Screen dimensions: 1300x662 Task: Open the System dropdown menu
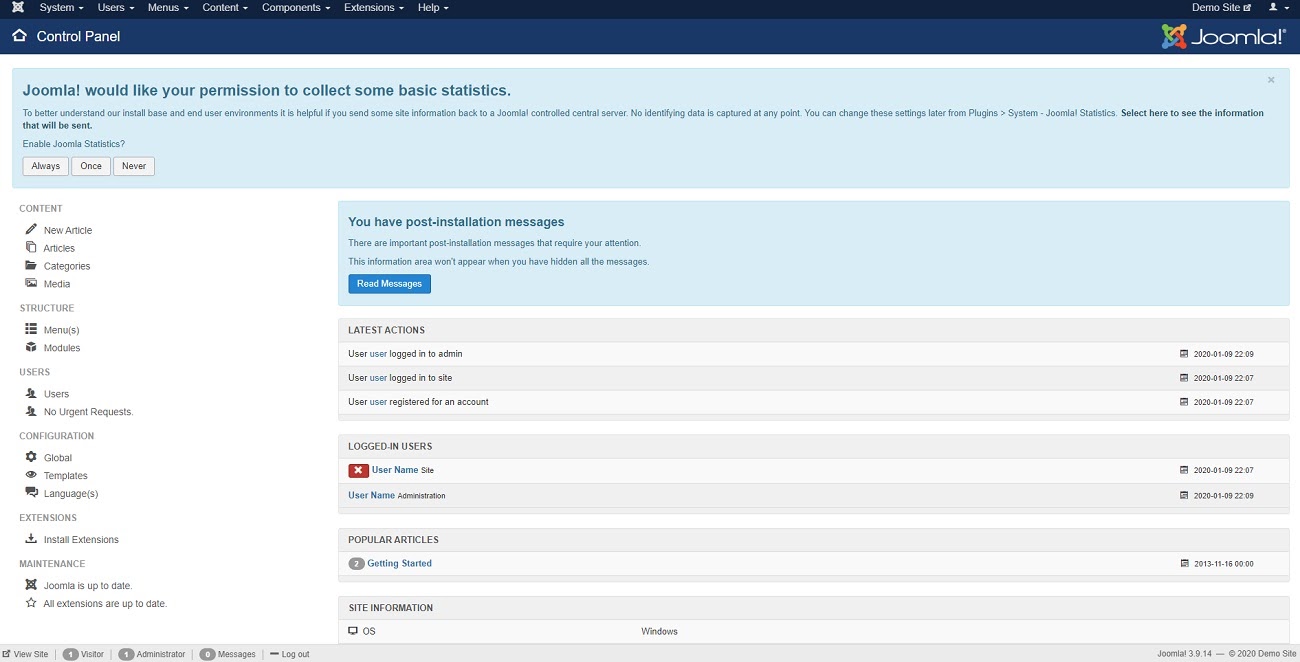(x=60, y=8)
